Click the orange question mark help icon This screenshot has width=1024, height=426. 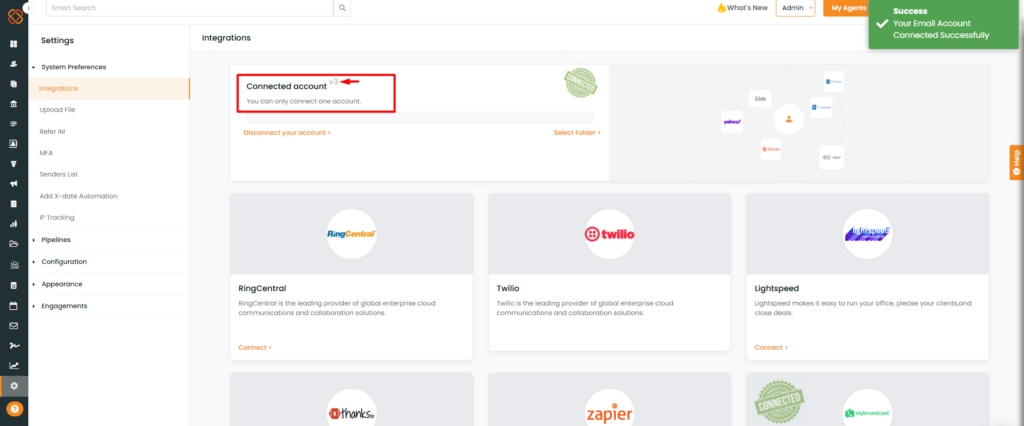coord(14,409)
